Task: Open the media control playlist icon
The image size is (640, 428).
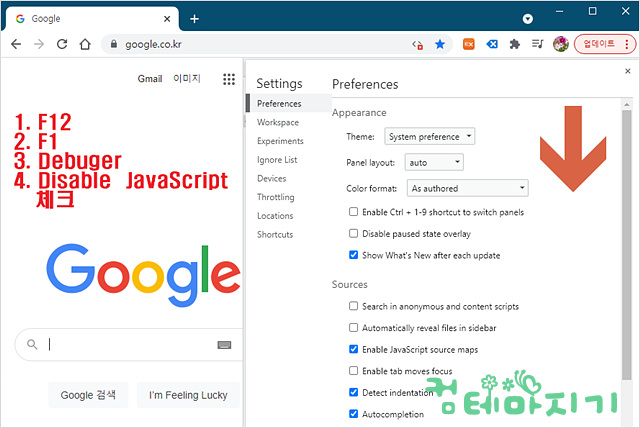Action: point(538,44)
